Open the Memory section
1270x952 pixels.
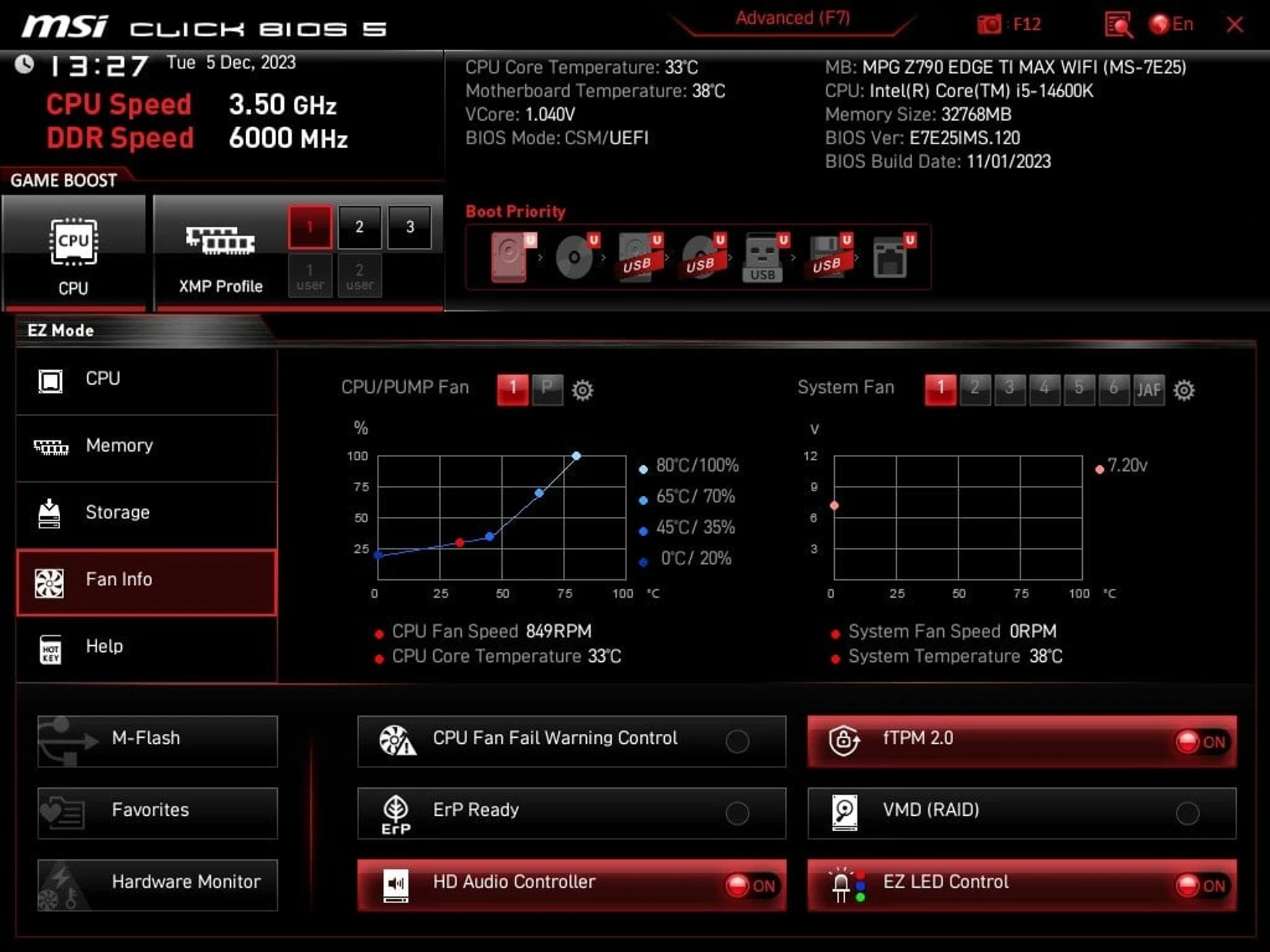pos(146,448)
